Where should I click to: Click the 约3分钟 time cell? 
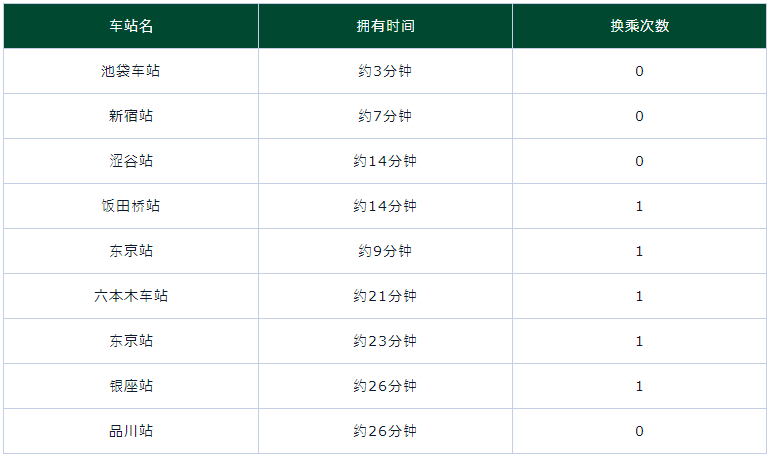coord(385,71)
